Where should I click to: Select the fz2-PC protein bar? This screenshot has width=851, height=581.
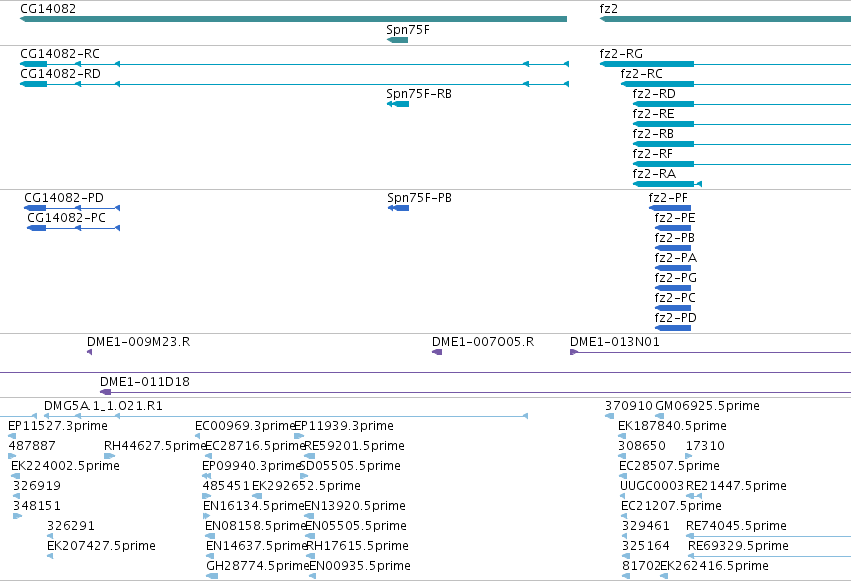pyautogui.click(x=673, y=308)
